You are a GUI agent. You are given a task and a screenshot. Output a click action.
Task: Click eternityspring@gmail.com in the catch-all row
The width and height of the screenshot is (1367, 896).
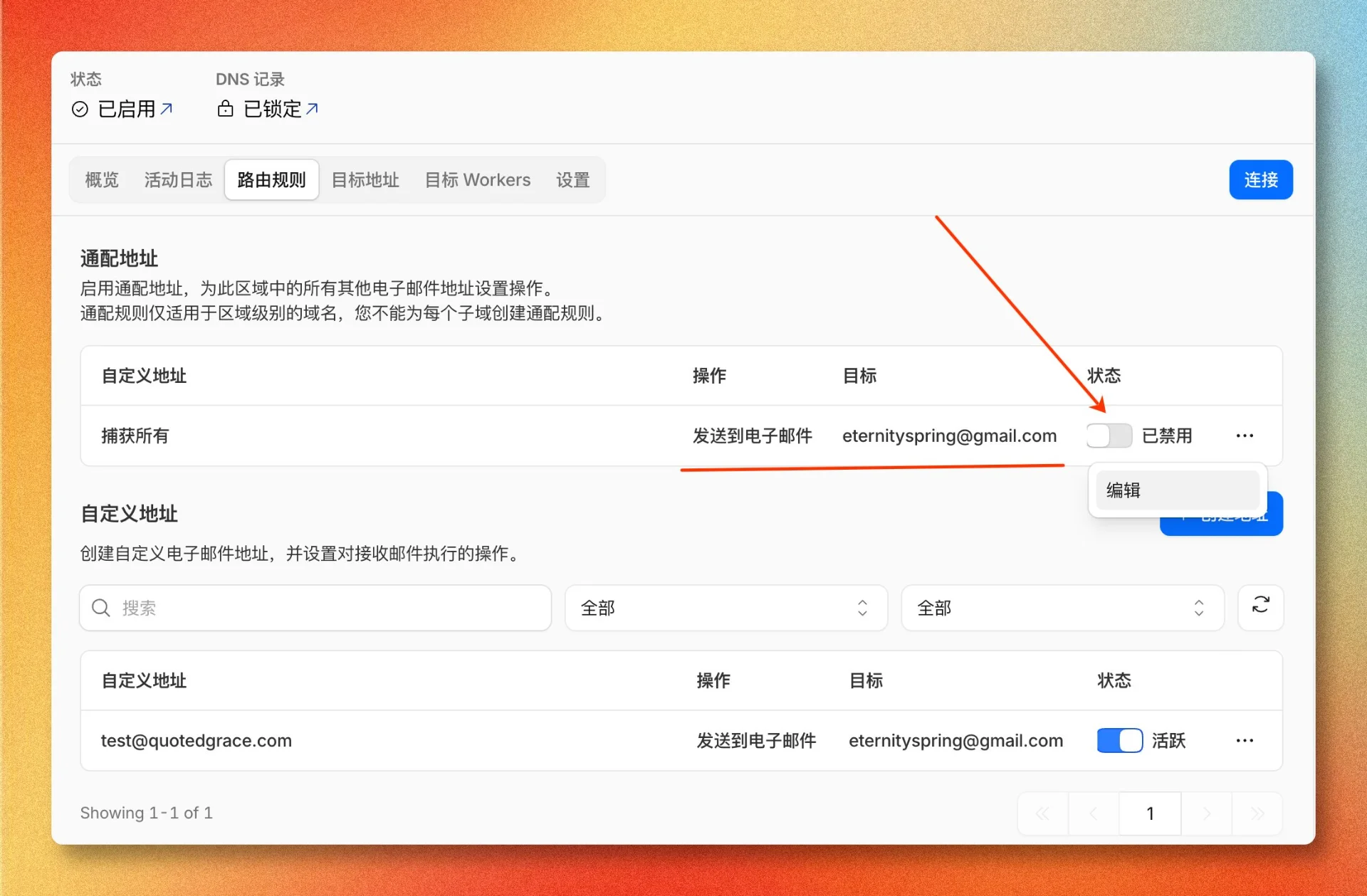pyautogui.click(x=949, y=436)
